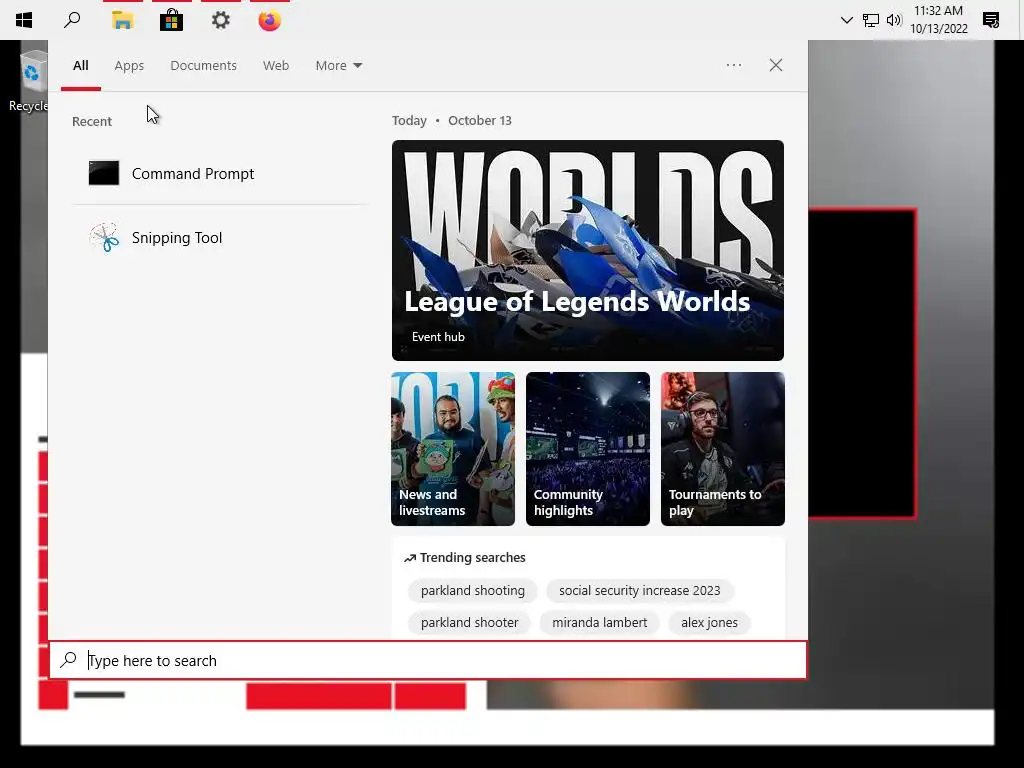Click the 'Recent' section label

91,121
